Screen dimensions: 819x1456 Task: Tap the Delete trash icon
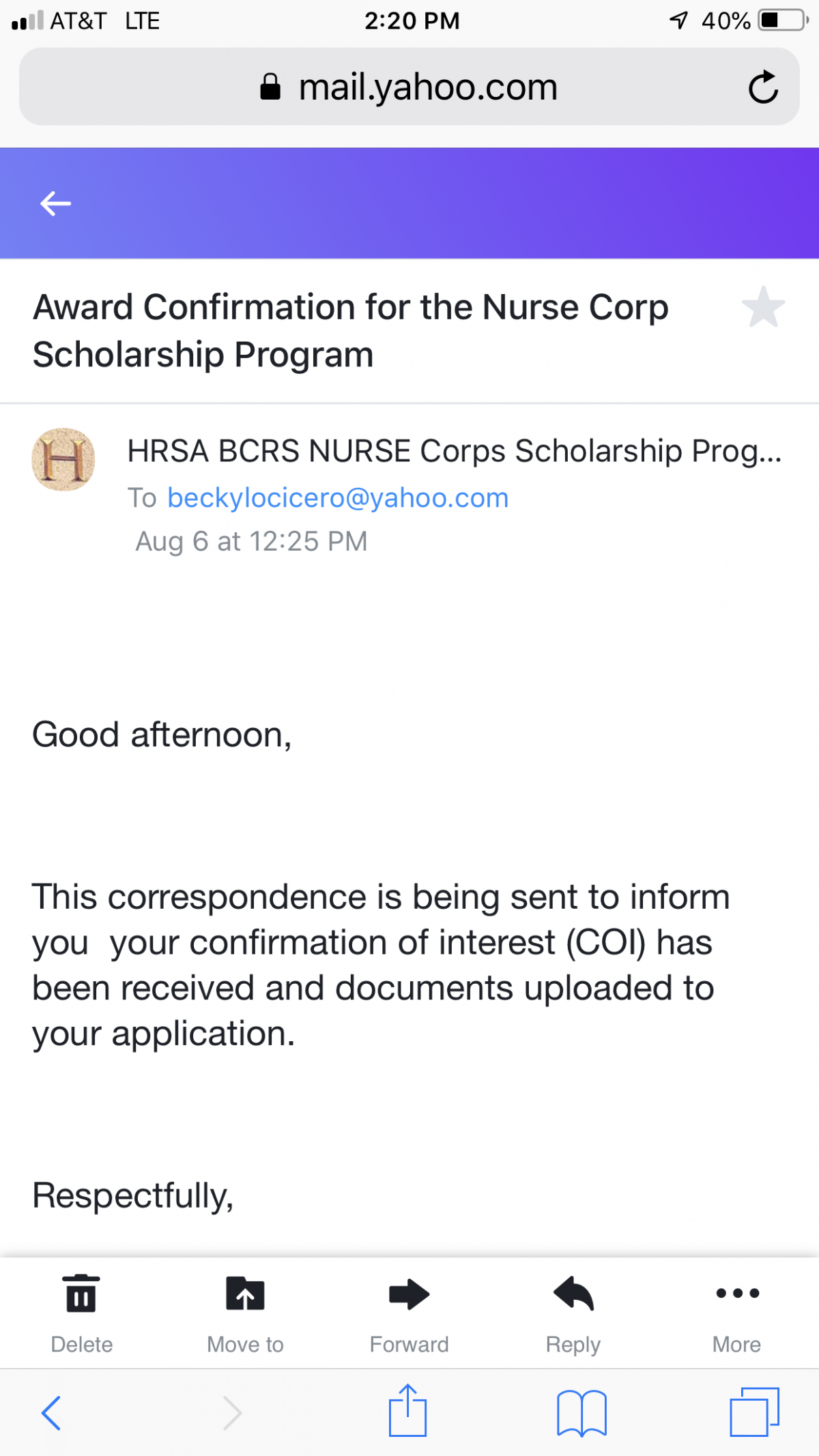tap(81, 1294)
